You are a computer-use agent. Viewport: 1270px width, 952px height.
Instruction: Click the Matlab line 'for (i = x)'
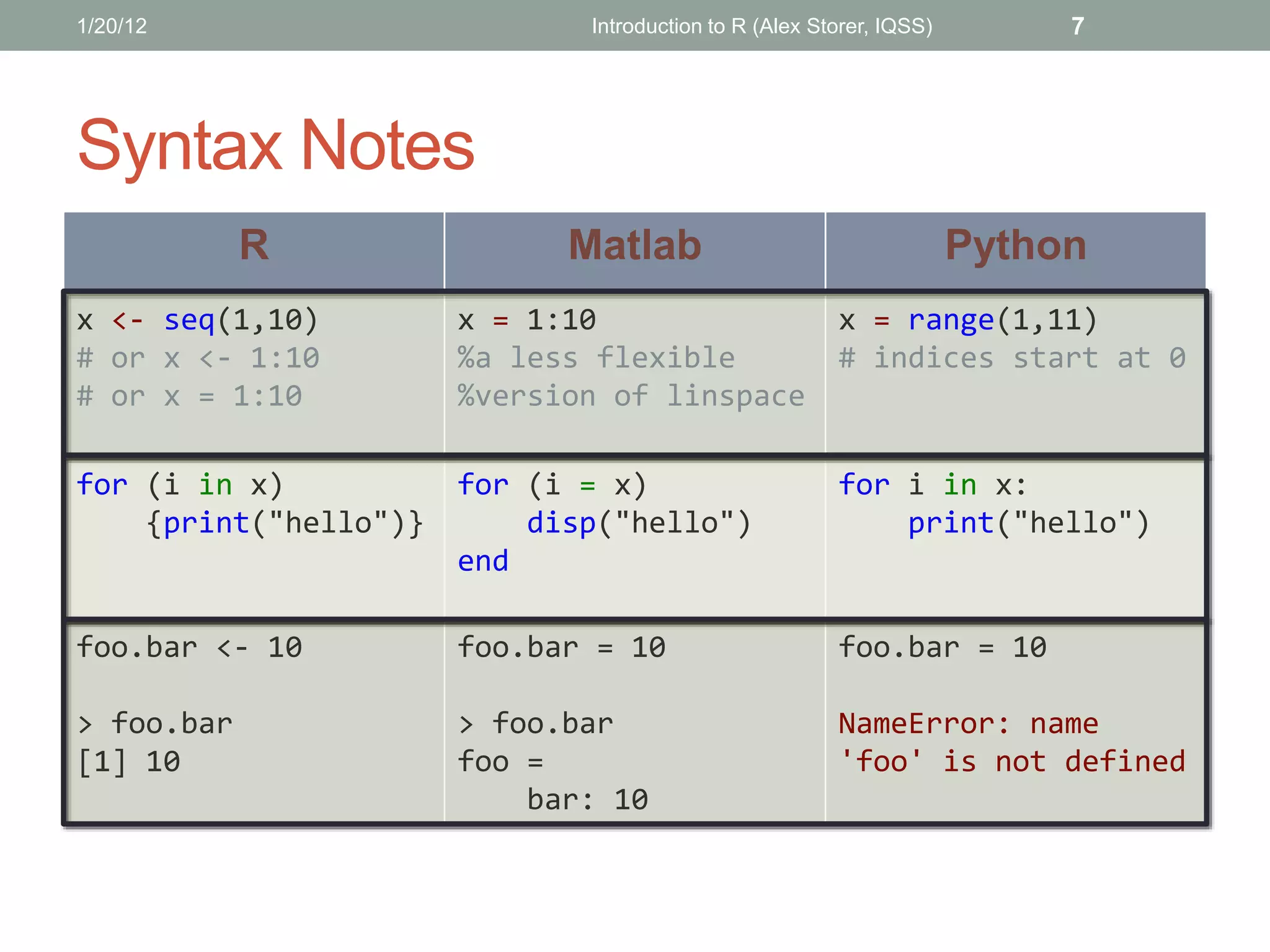(x=552, y=485)
